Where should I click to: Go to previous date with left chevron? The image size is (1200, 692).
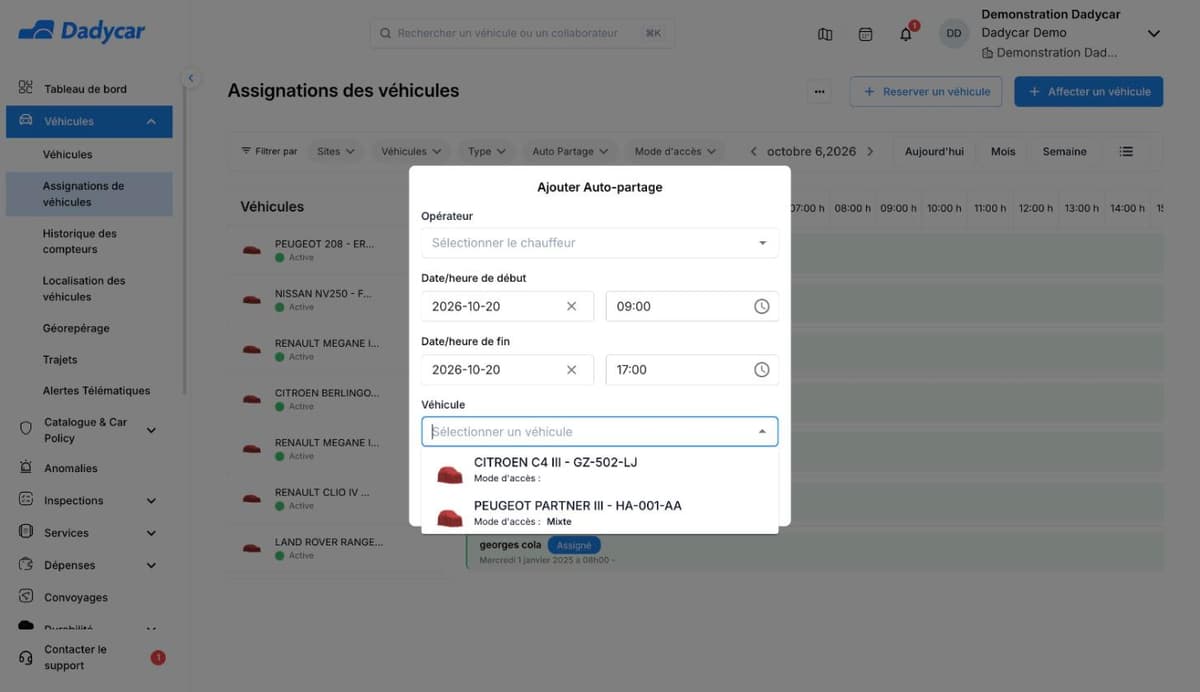pyautogui.click(x=753, y=151)
